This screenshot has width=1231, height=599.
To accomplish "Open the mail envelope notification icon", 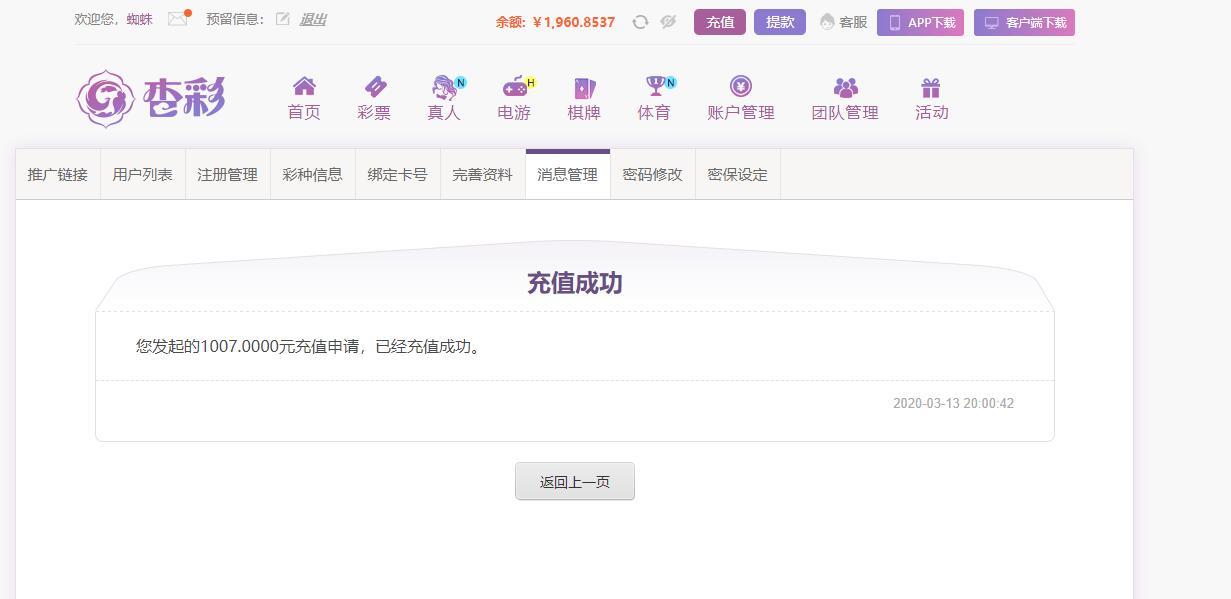I will (x=178, y=18).
